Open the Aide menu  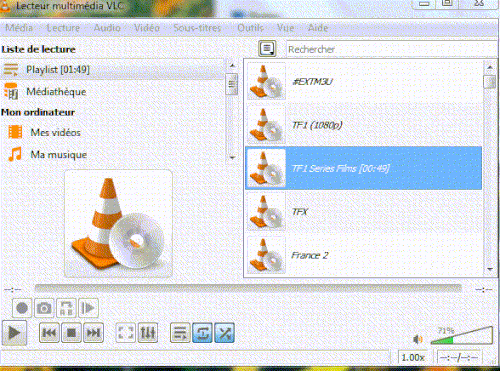318,28
